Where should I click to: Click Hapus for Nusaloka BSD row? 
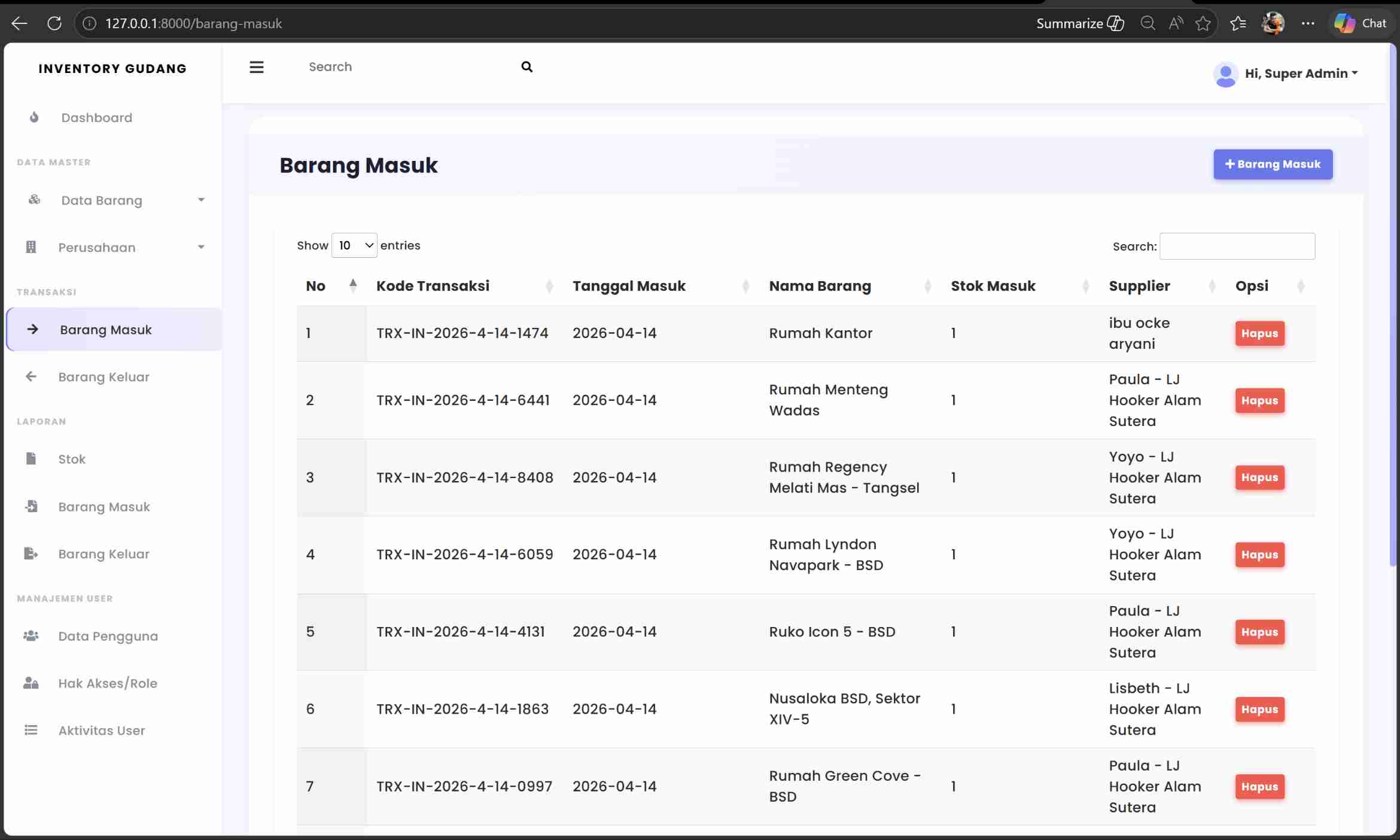tap(1259, 709)
